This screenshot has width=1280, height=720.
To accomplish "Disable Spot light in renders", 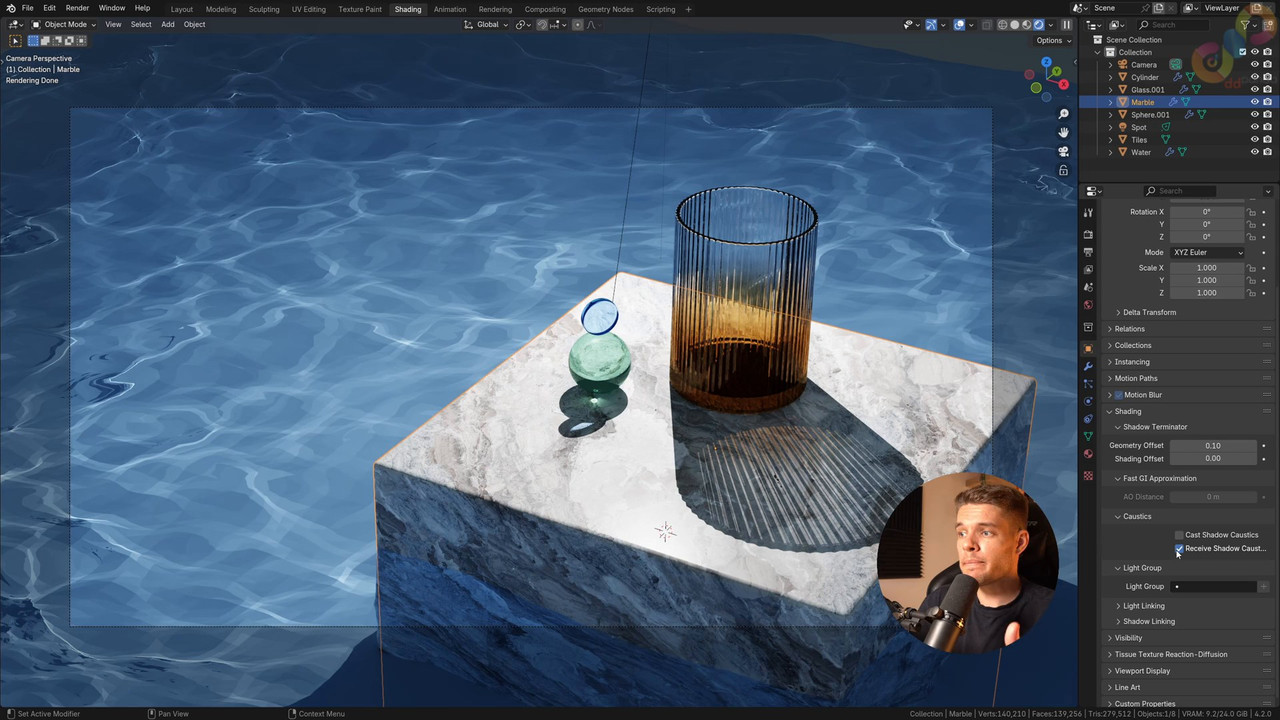I will tap(1267, 127).
